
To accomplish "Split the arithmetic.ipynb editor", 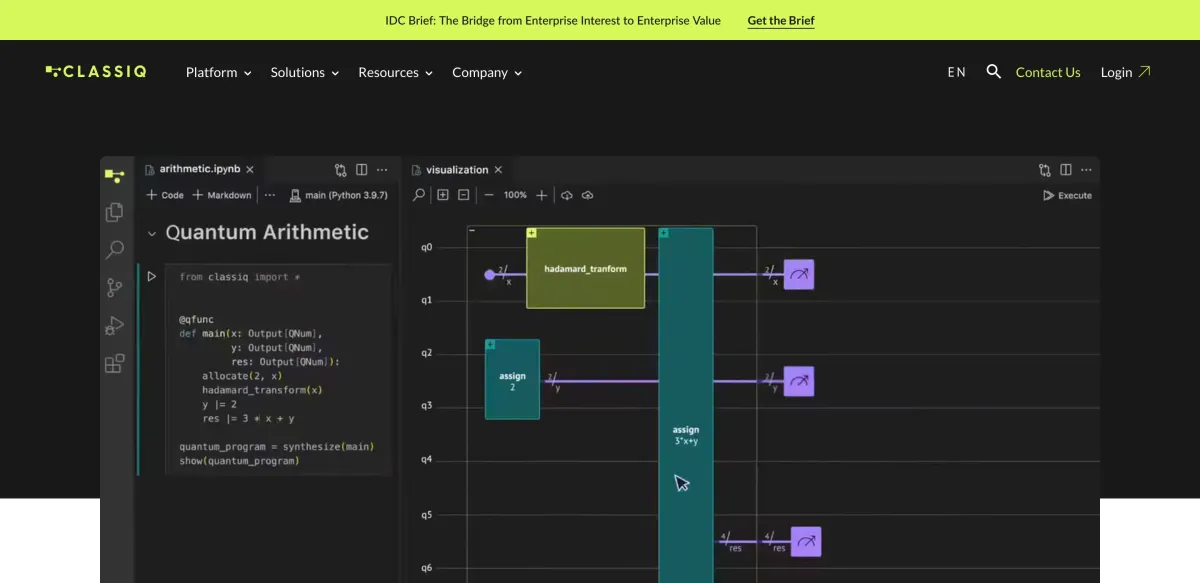I will 361,170.
